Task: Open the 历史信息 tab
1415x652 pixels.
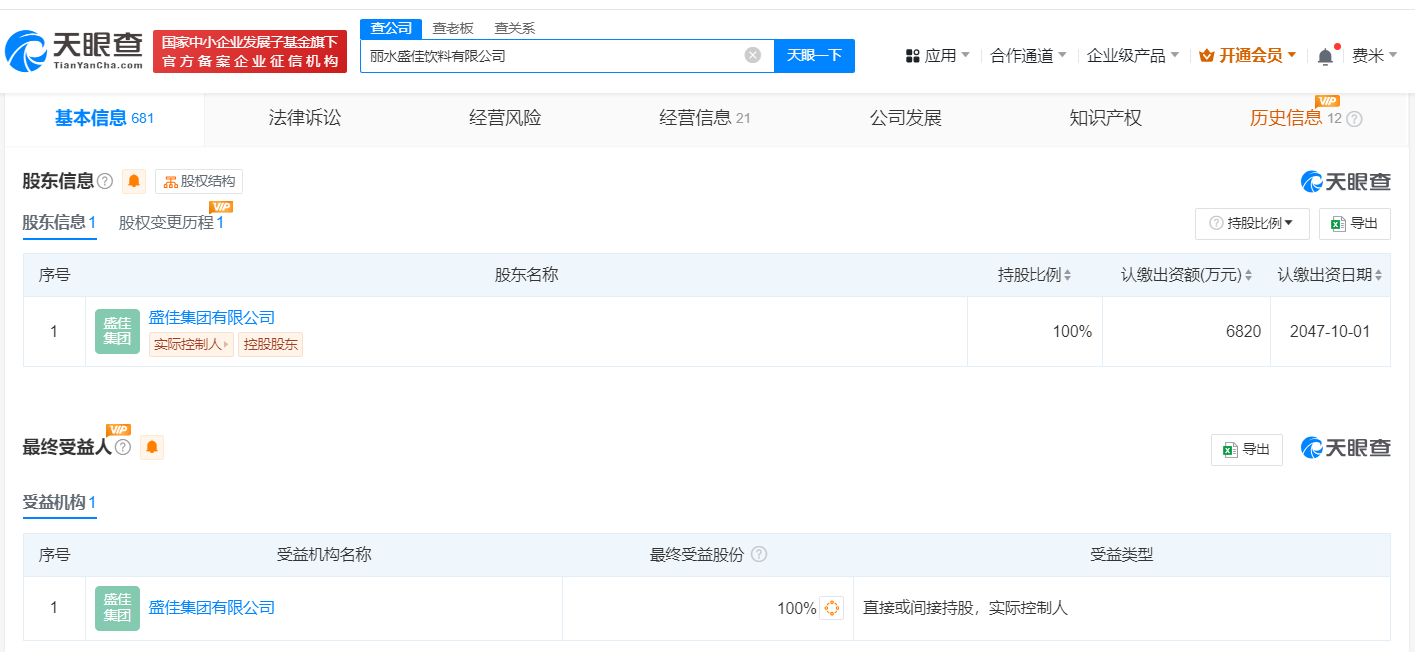Action: click(1295, 119)
